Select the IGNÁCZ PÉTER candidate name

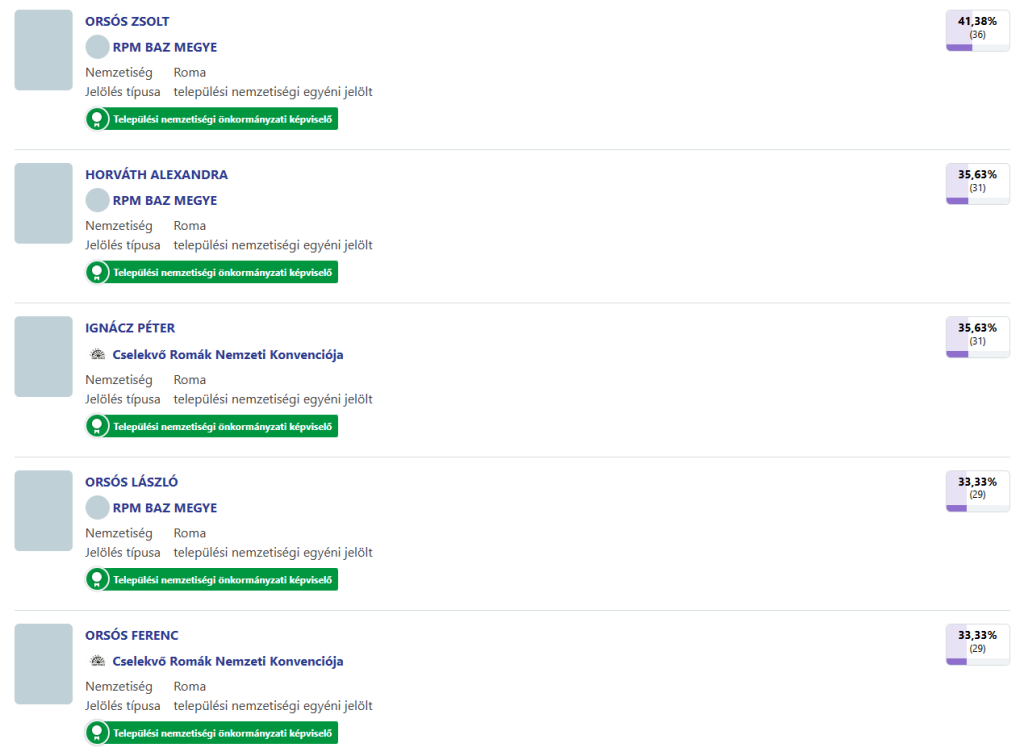coord(130,328)
